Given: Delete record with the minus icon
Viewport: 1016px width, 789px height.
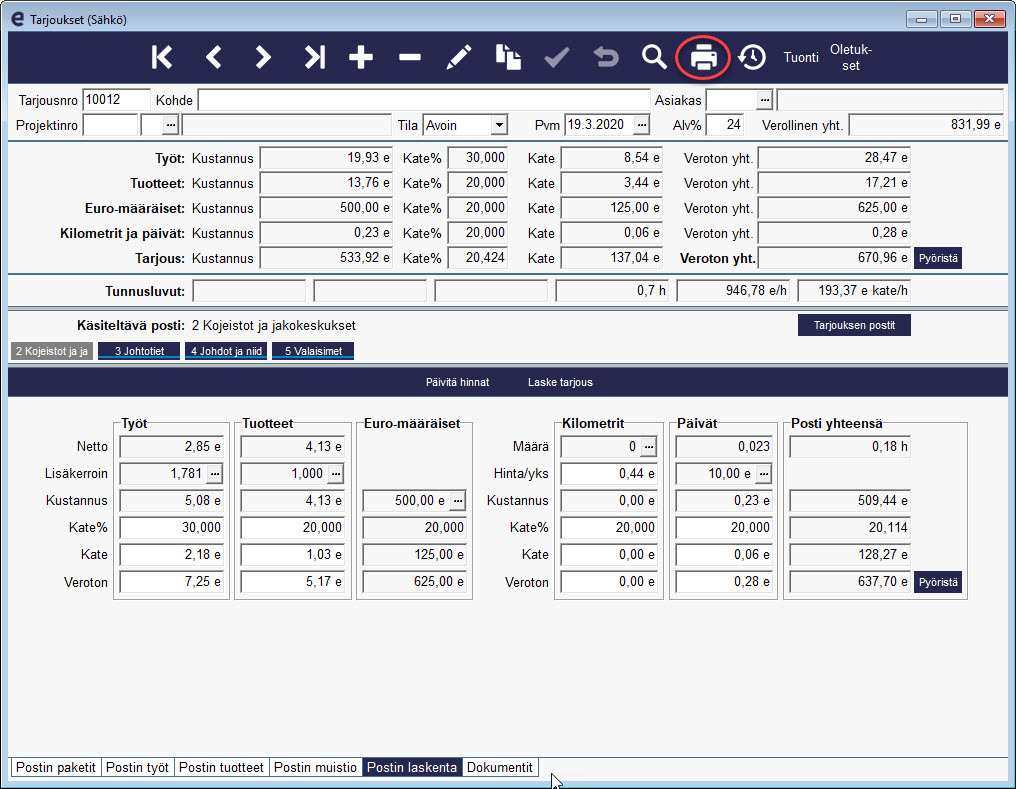Looking at the screenshot, I should tap(410, 58).
